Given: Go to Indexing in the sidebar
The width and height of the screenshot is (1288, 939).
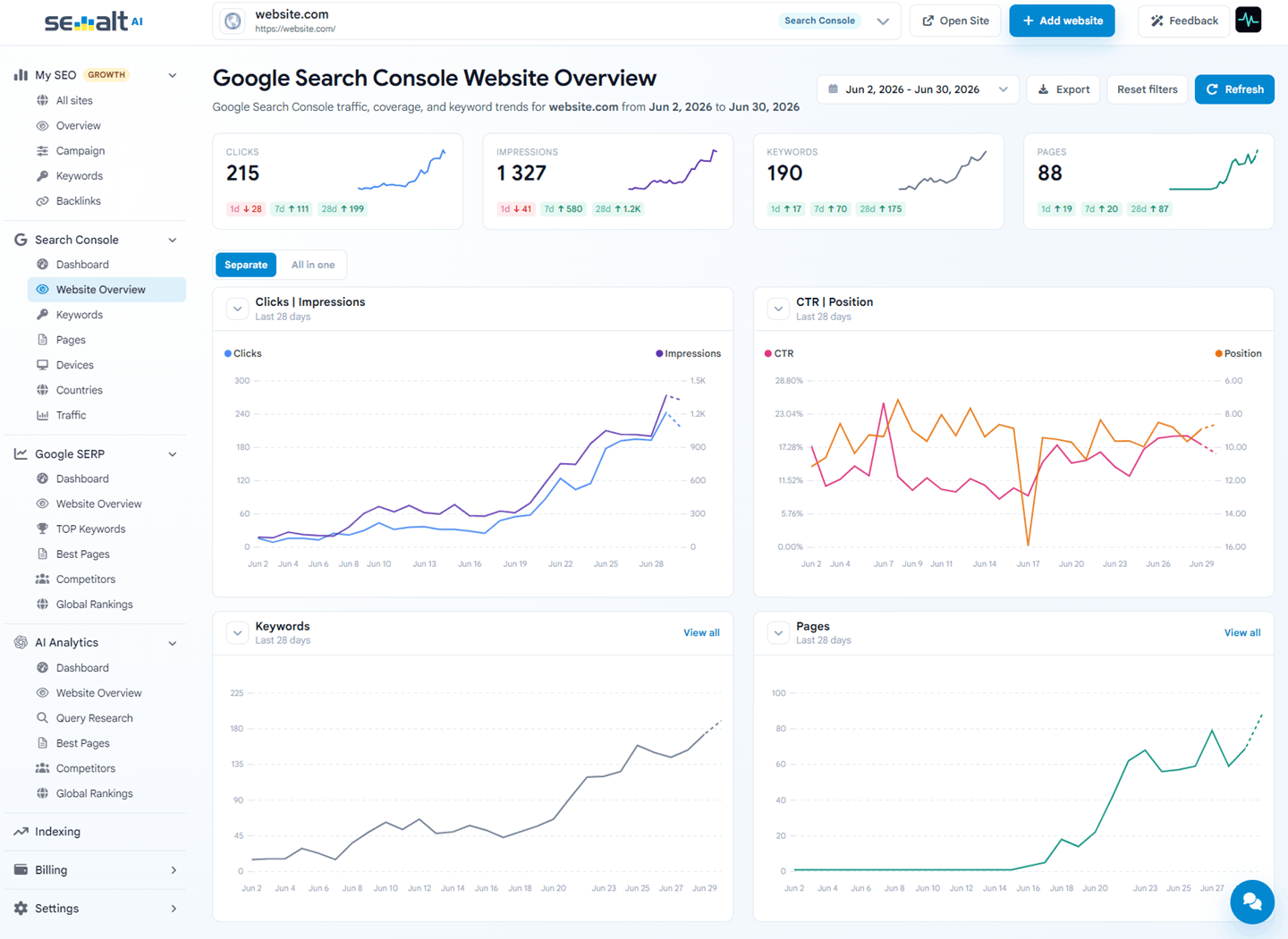Looking at the screenshot, I should pos(57,832).
